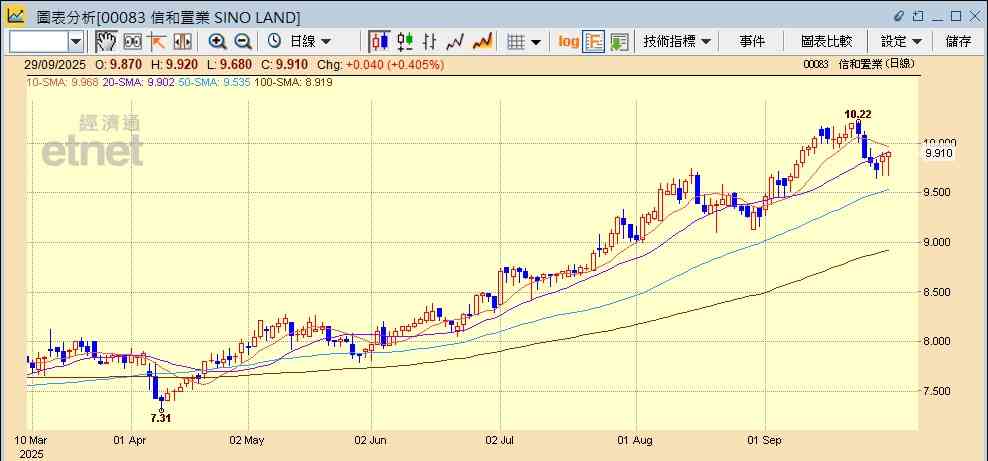Image resolution: width=988 pixels, height=461 pixels.
Task: Click the clock period icon
Action: (274, 41)
